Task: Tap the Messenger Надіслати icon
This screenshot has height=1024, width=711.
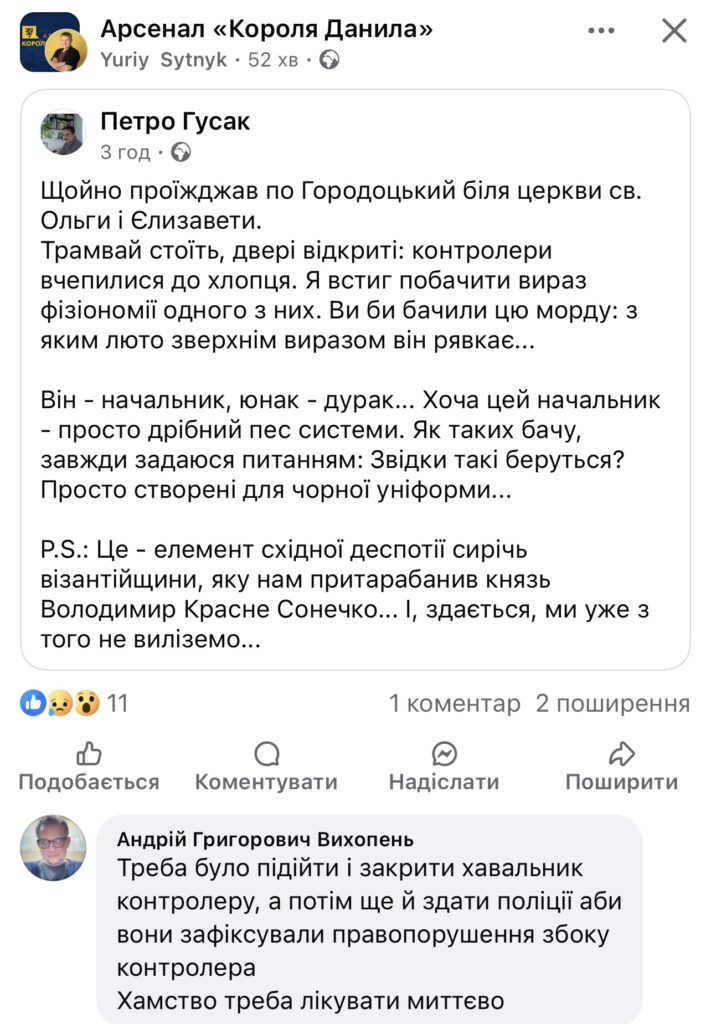Action: click(x=444, y=754)
